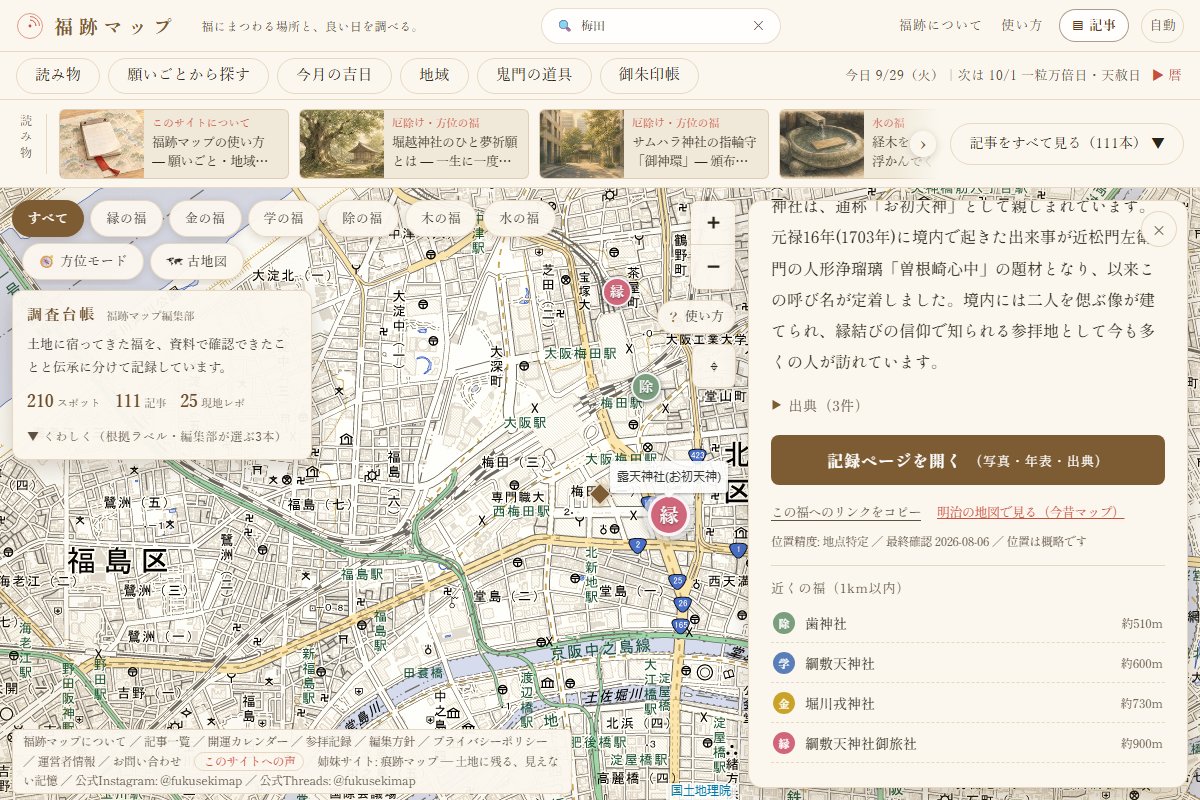The width and height of the screenshot is (1200, 800).
Task: Click the green 除 marker near 梅田駅
Action: [x=646, y=387]
